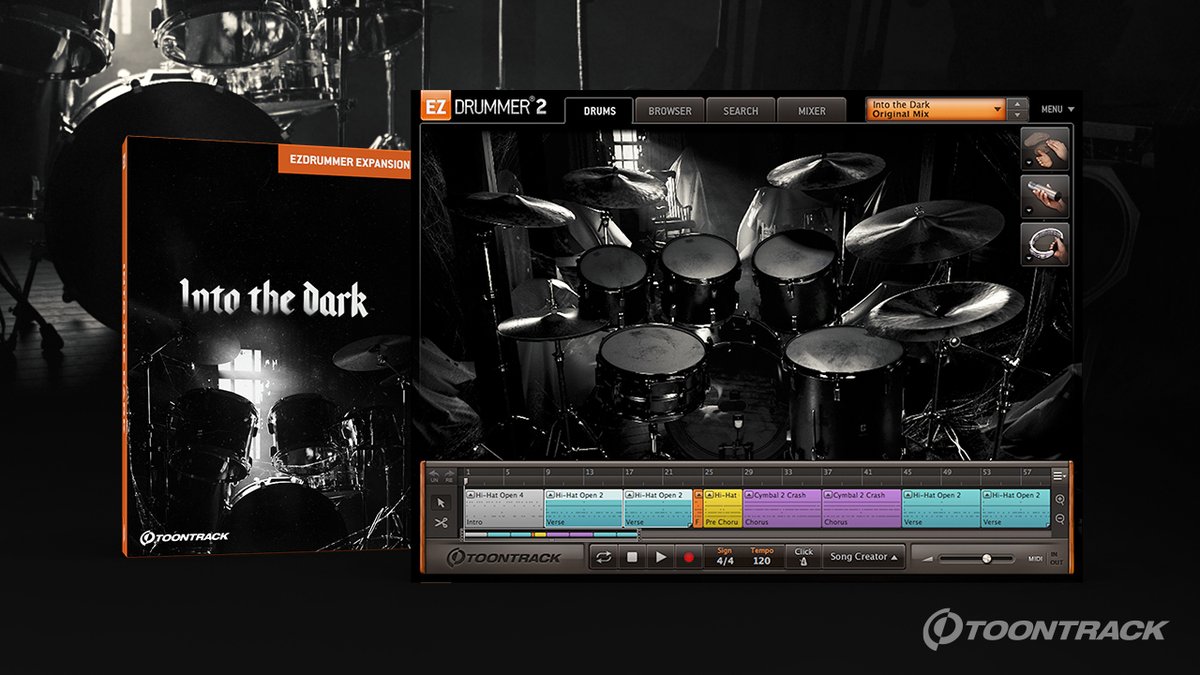Zoom out on the song track
The image size is (1200, 675).
(x=1060, y=518)
